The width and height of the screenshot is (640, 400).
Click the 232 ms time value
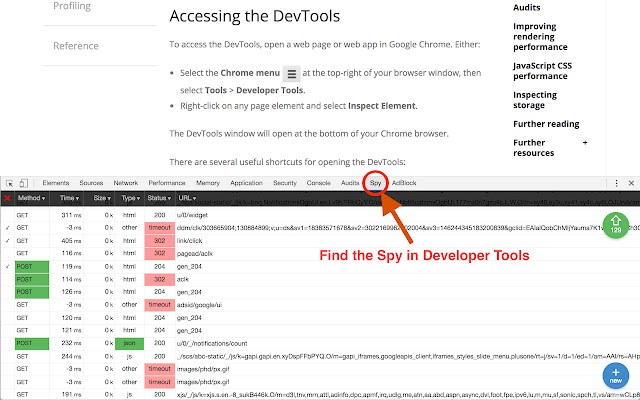tap(71, 343)
